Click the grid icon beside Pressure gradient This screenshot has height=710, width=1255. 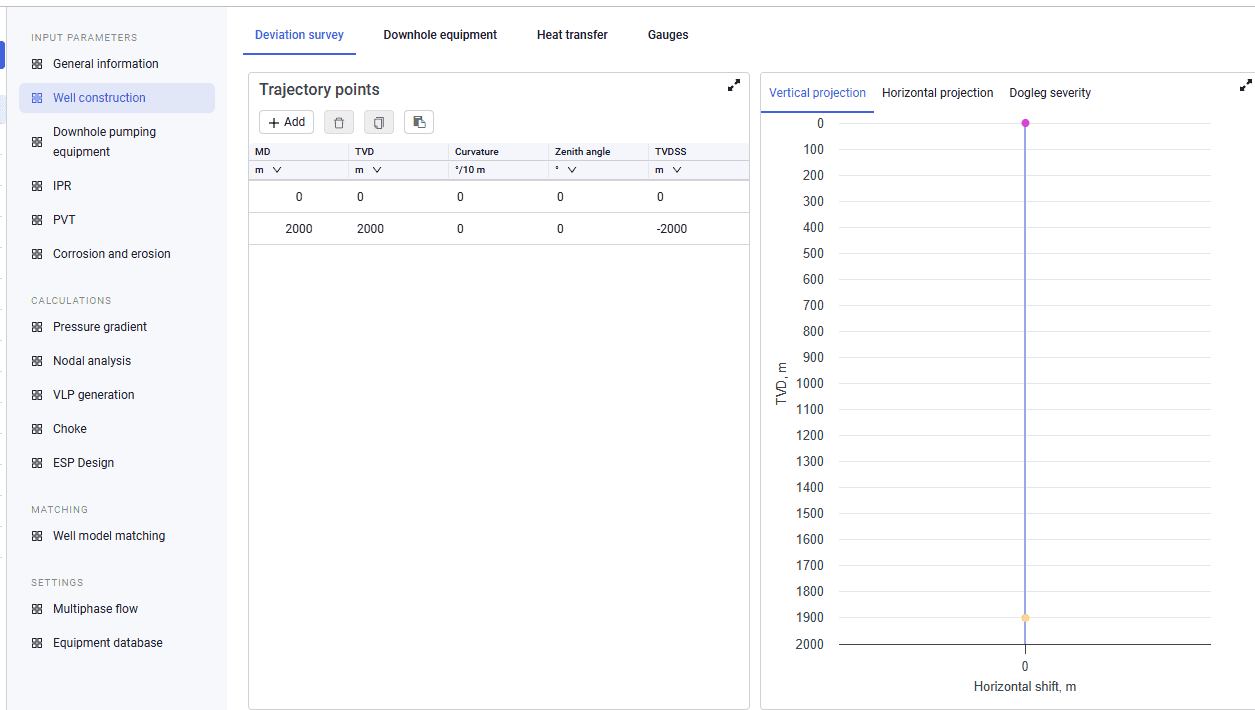point(37,327)
